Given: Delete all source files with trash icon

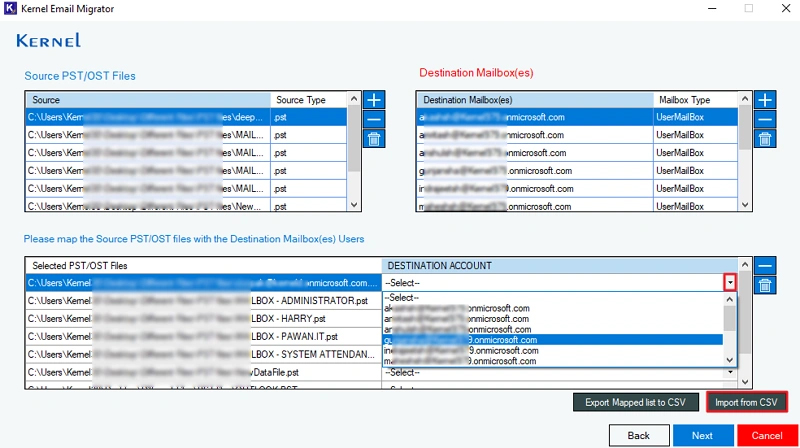Looking at the screenshot, I should tap(374, 139).
